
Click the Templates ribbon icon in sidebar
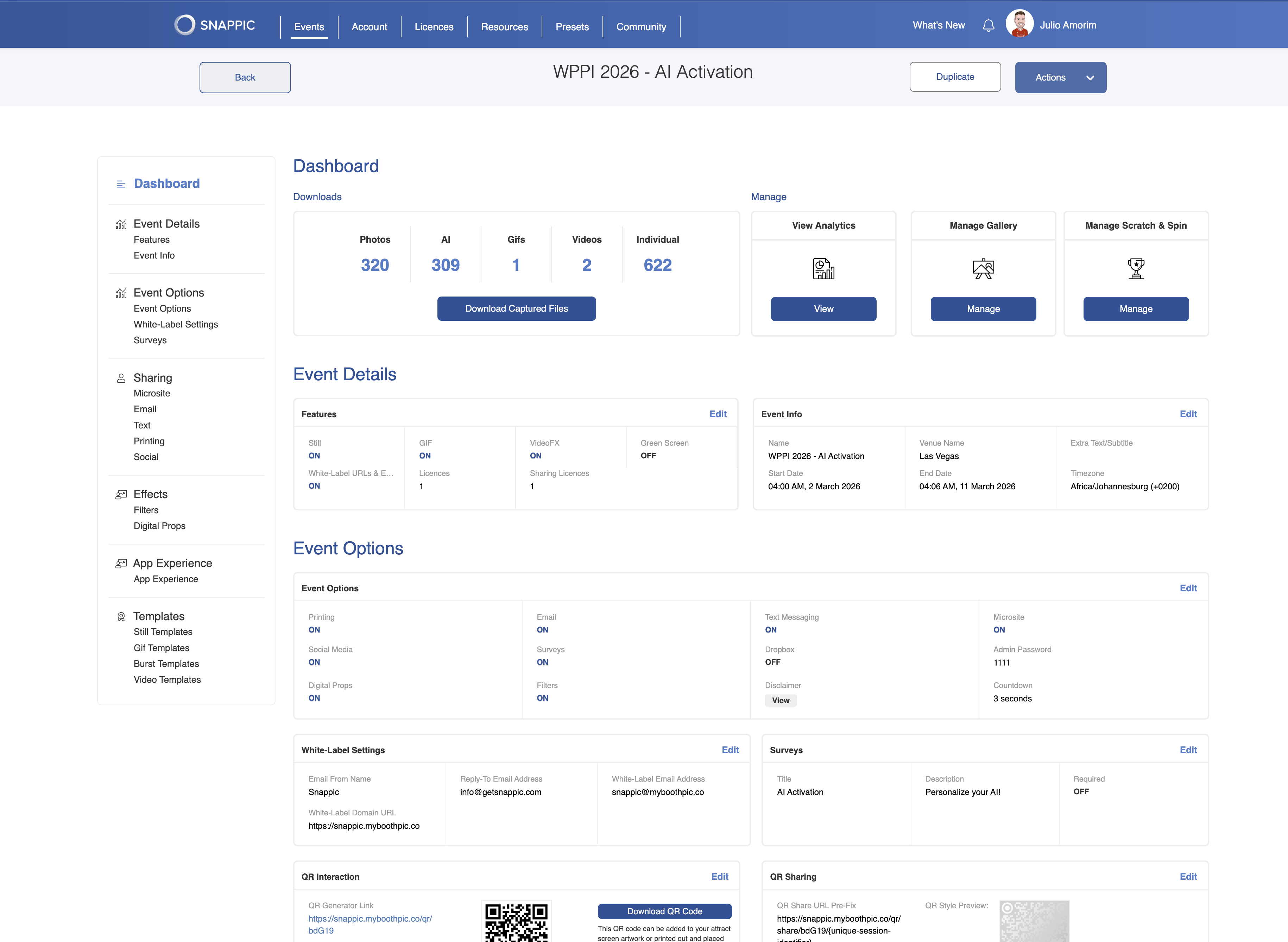[x=121, y=616]
